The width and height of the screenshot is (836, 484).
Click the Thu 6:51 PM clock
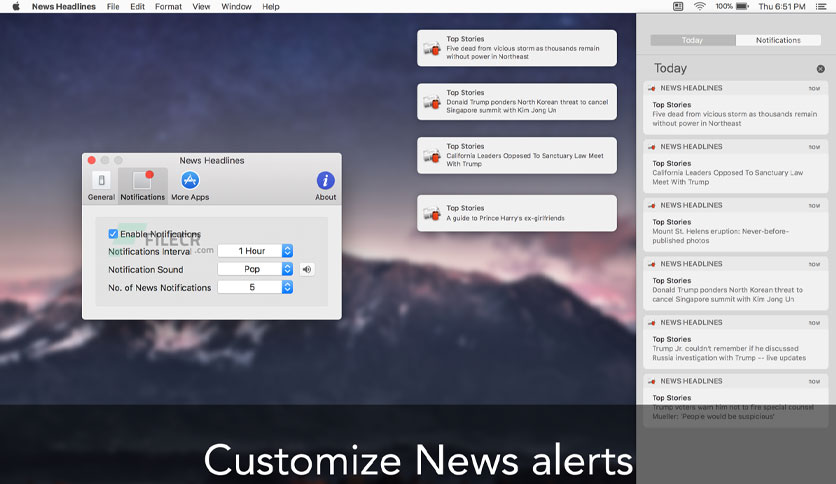782,6
